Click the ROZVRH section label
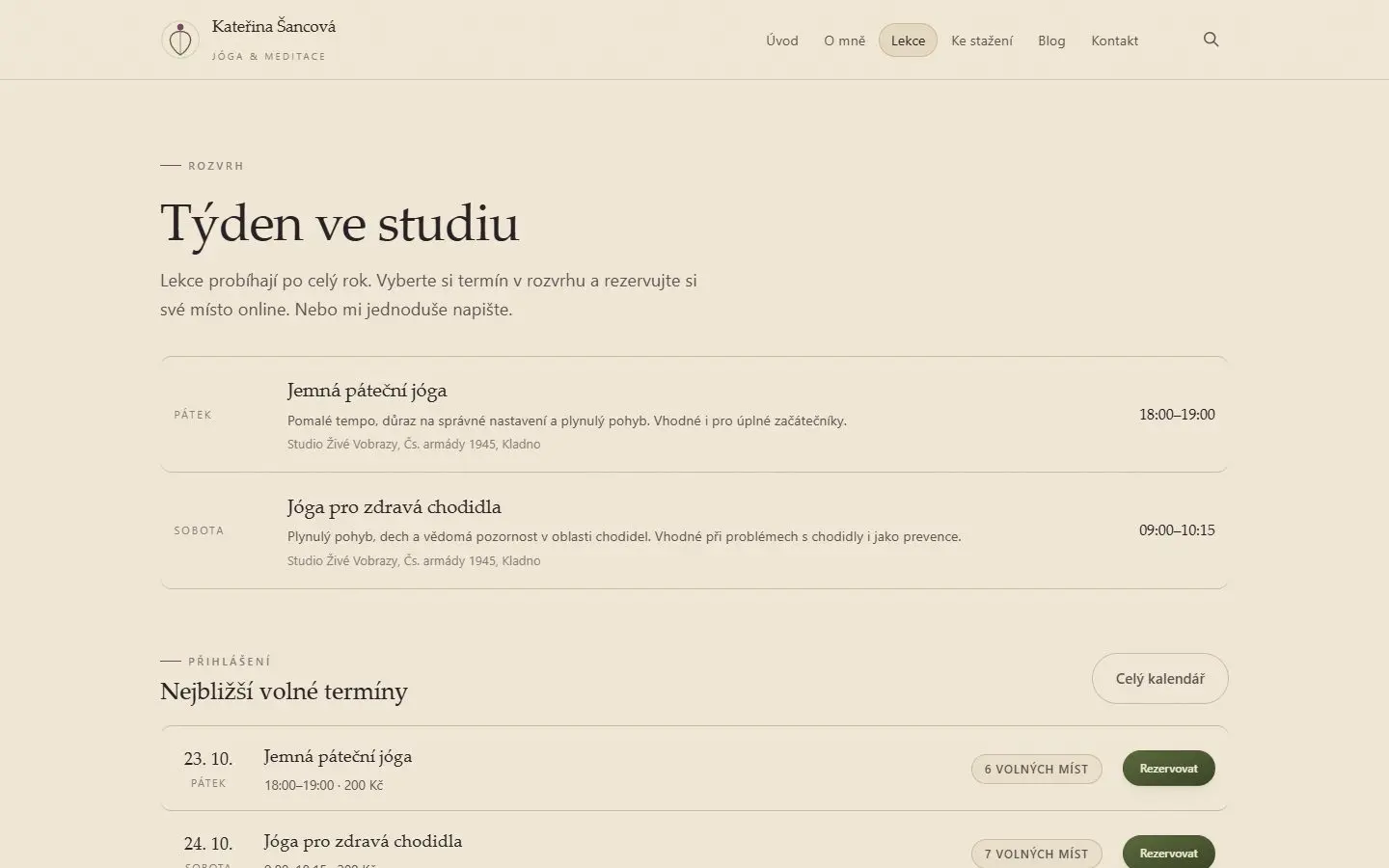This screenshot has height=868, width=1389. point(216,166)
